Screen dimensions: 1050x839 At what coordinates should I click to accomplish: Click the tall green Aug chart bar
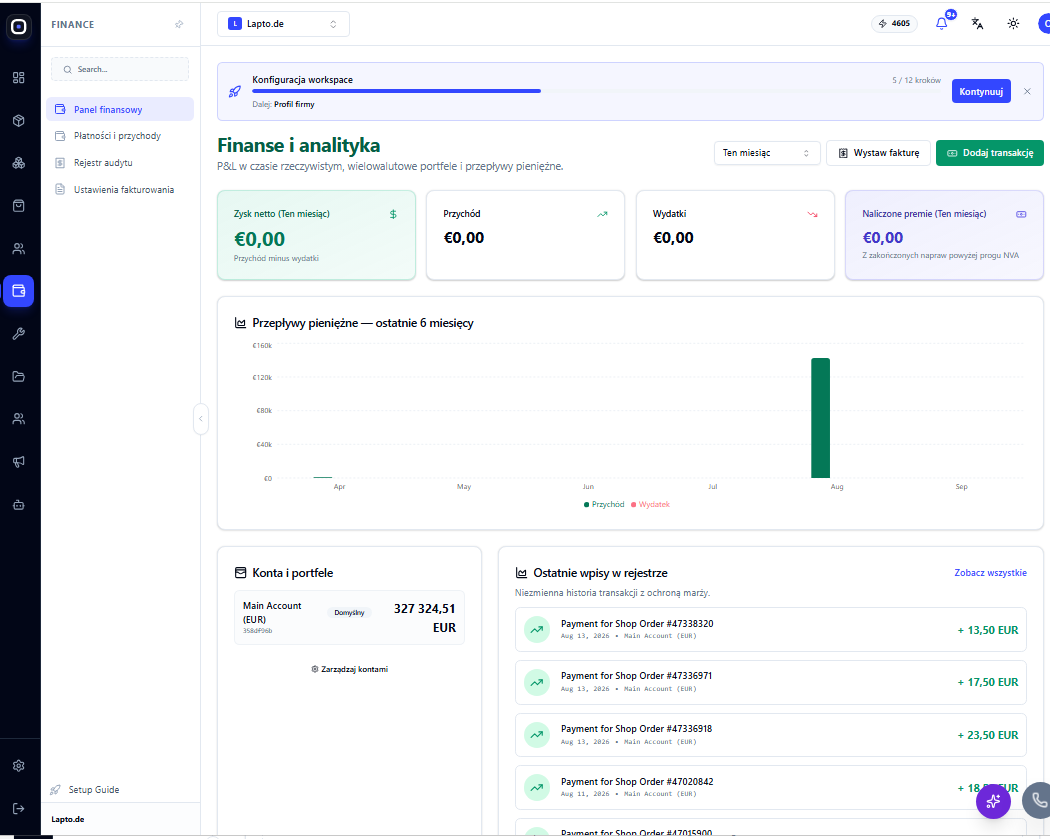(820, 418)
